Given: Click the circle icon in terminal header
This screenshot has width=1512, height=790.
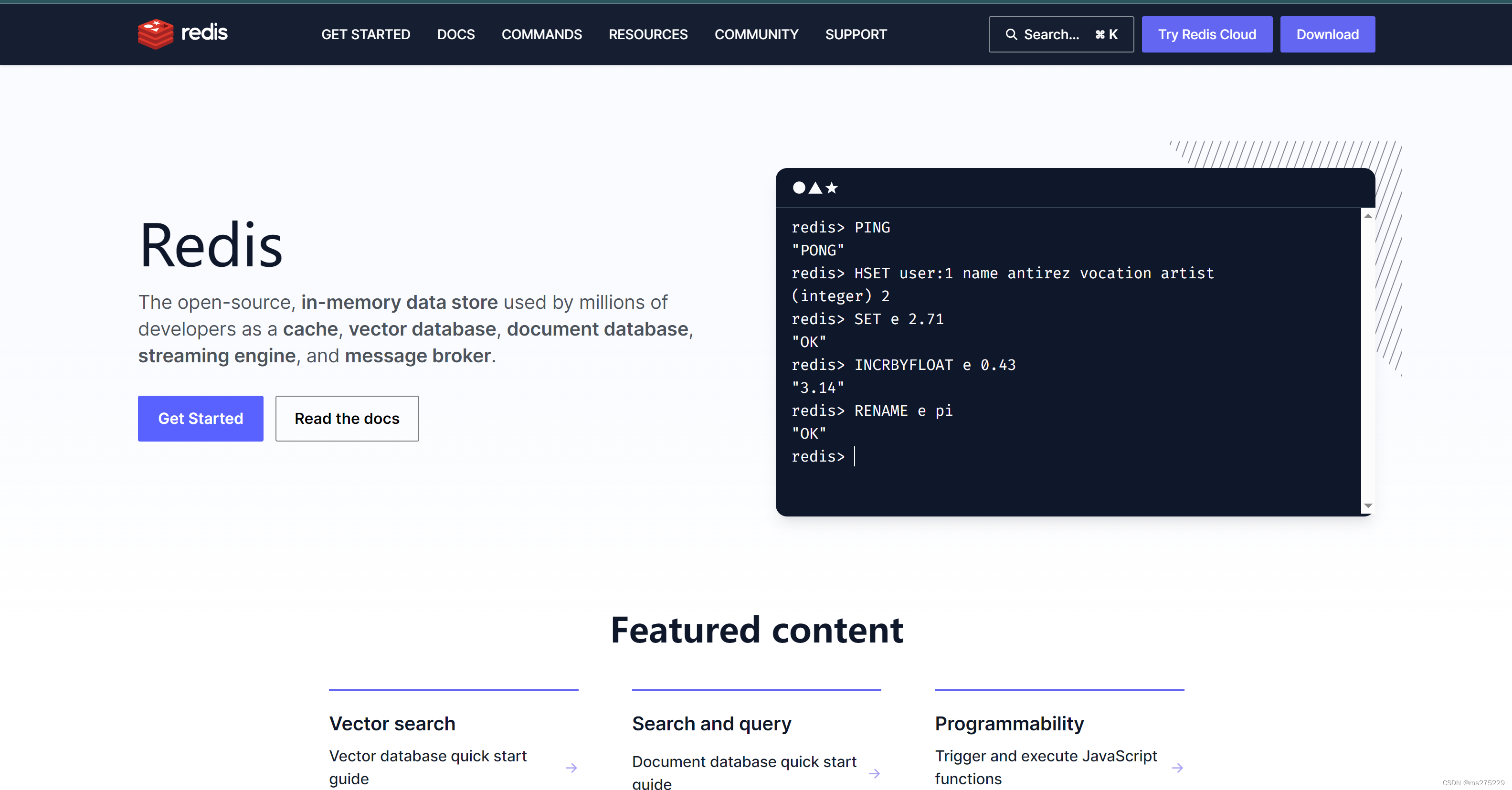Looking at the screenshot, I should pos(799,188).
